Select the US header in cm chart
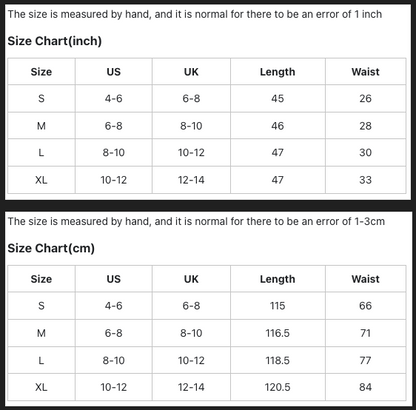The width and height of the screenshot is (416, 410). point(114,279)
